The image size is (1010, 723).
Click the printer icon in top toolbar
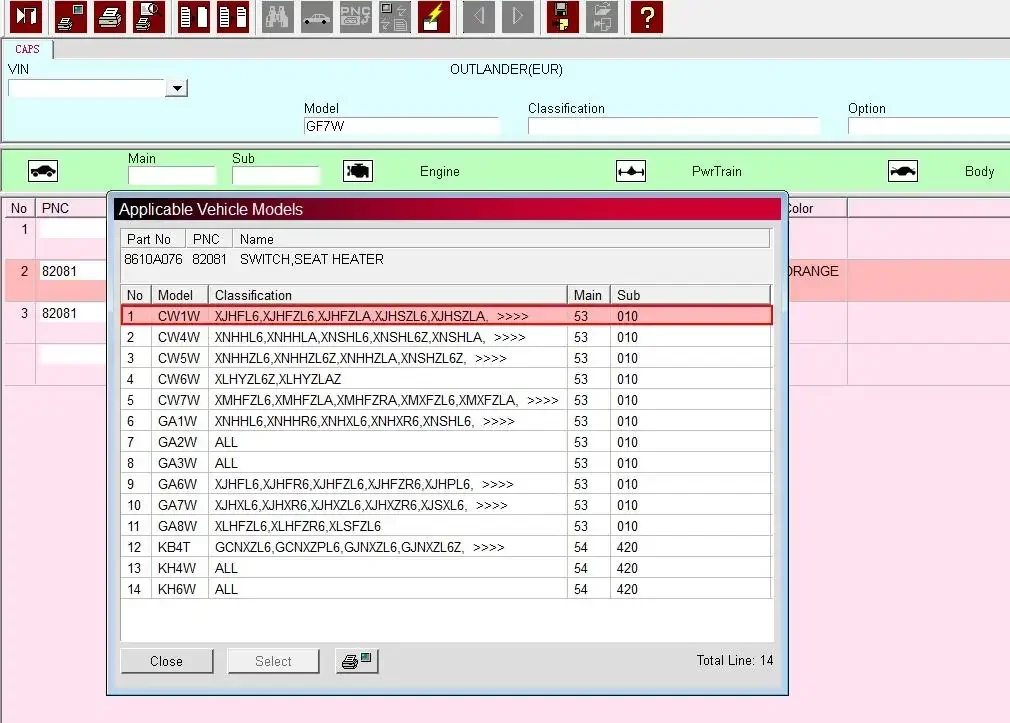point(110,16)
